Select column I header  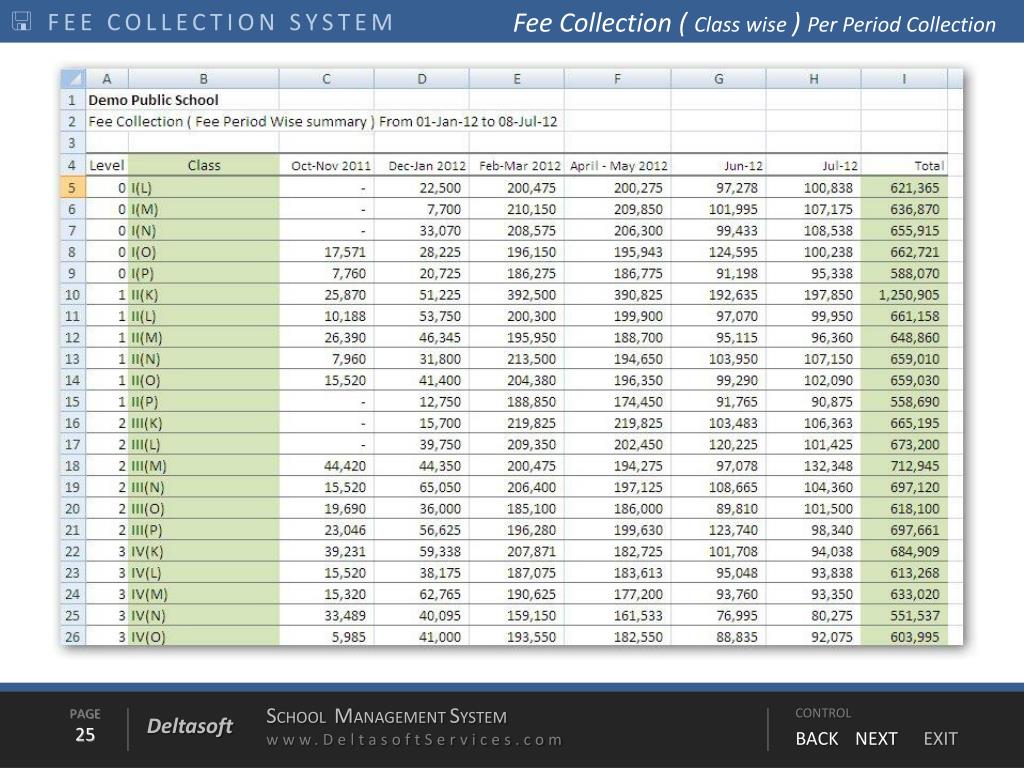tap(904, 79)
